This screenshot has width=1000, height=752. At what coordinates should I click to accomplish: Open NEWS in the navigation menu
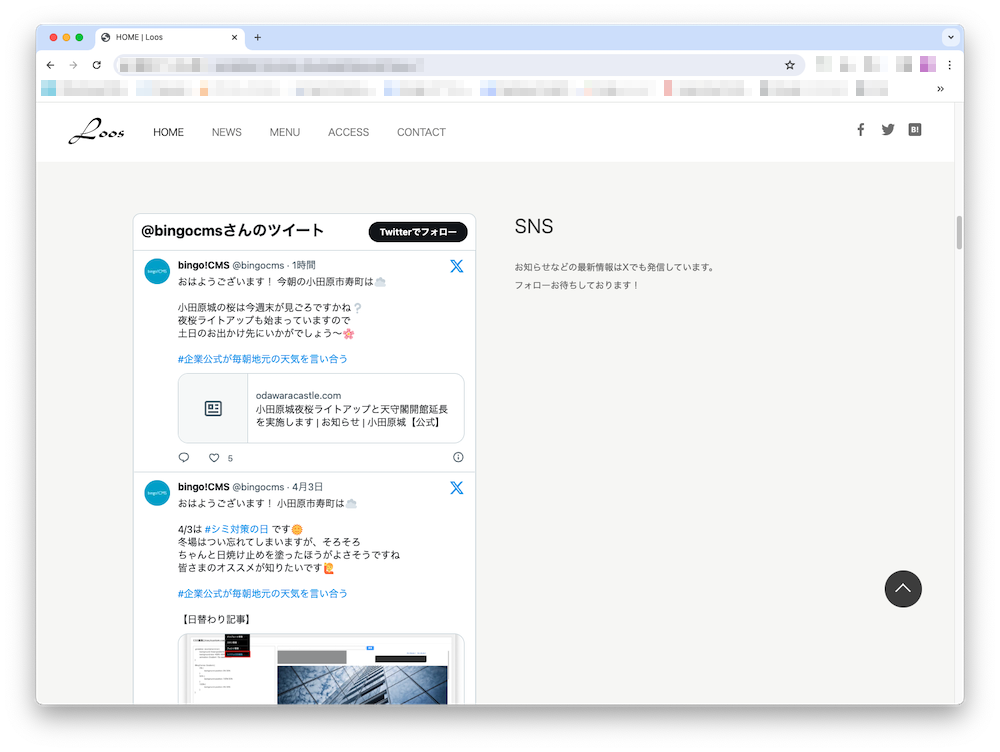[x=226, y=132]
